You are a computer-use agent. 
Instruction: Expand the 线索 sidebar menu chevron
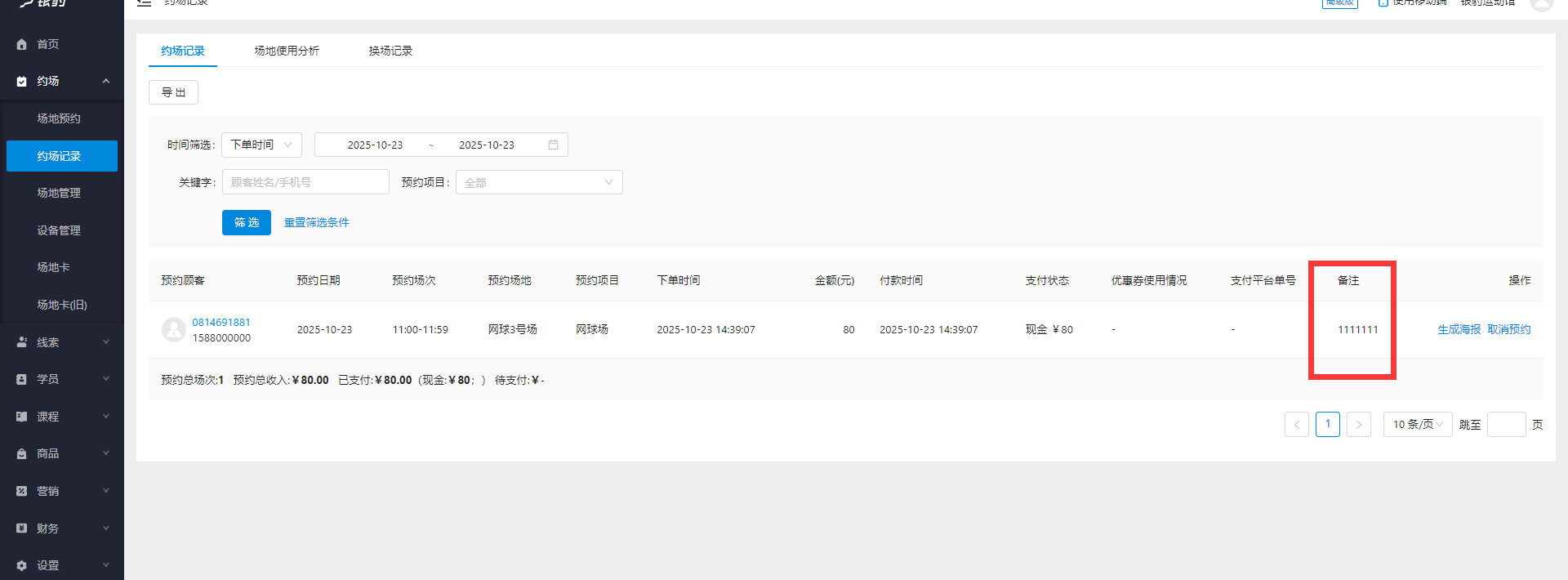pyautogui.click(x=106, y=342)
